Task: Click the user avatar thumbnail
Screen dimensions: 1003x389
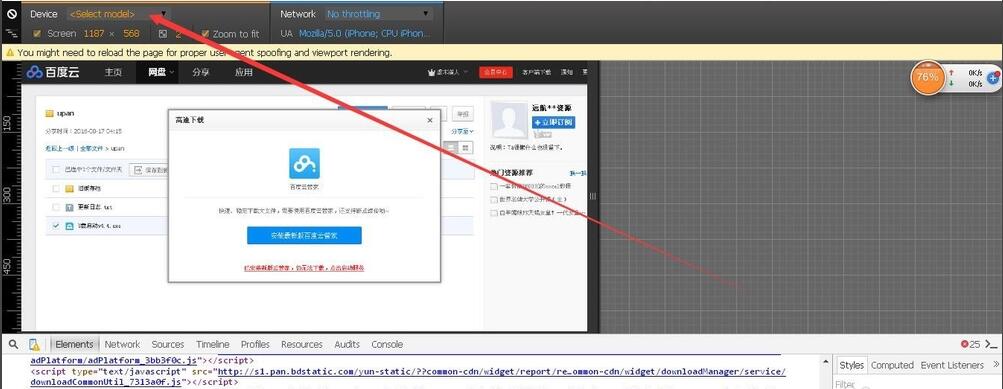Action: (x=509, y=120)
